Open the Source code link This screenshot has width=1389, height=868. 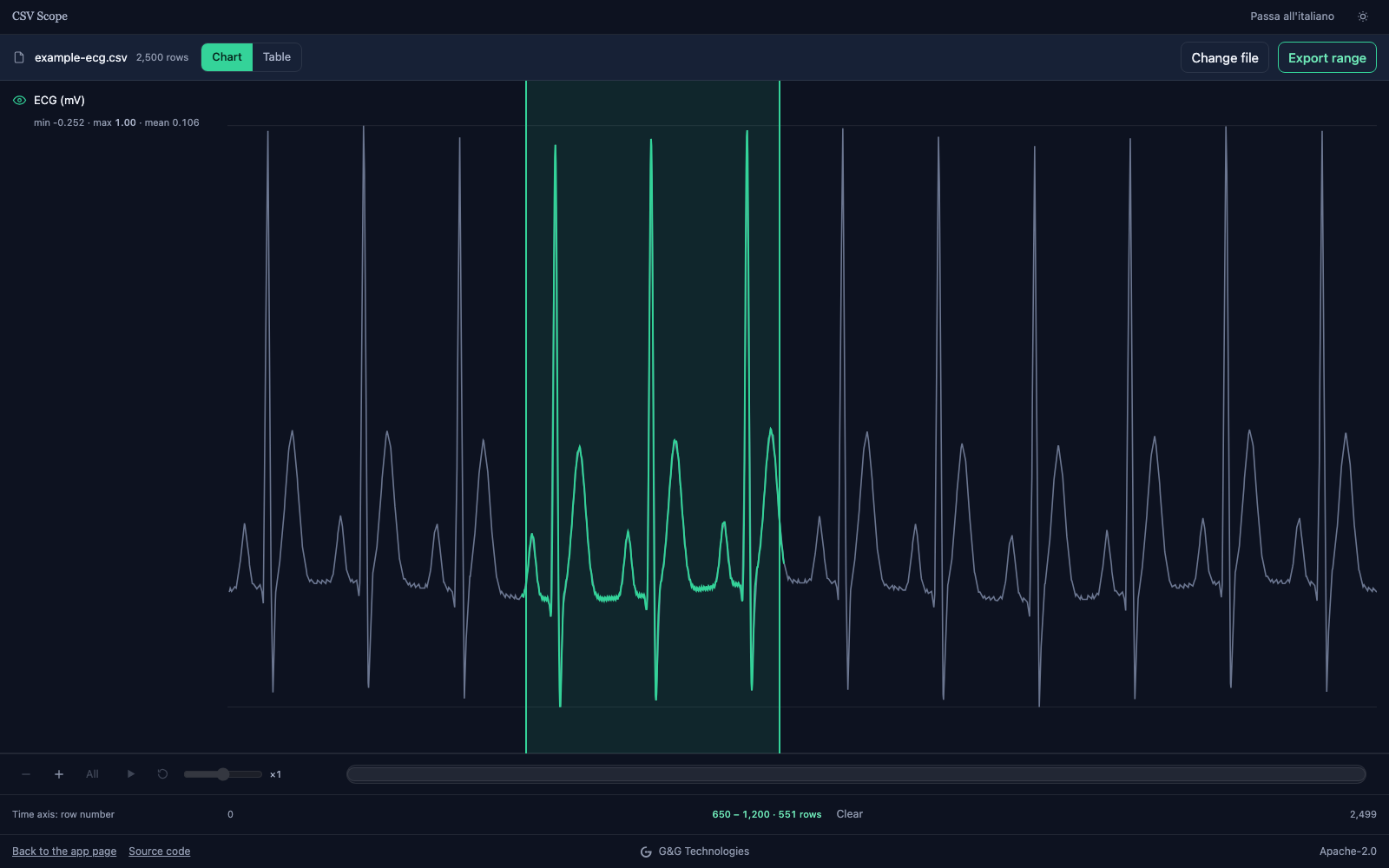(x=160, y=852)
